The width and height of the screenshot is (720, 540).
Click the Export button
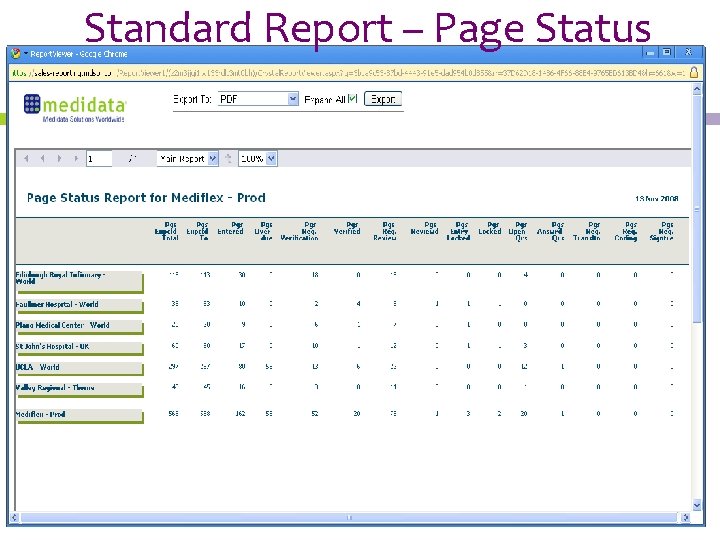pyautogui.click(x=383, y=99)
